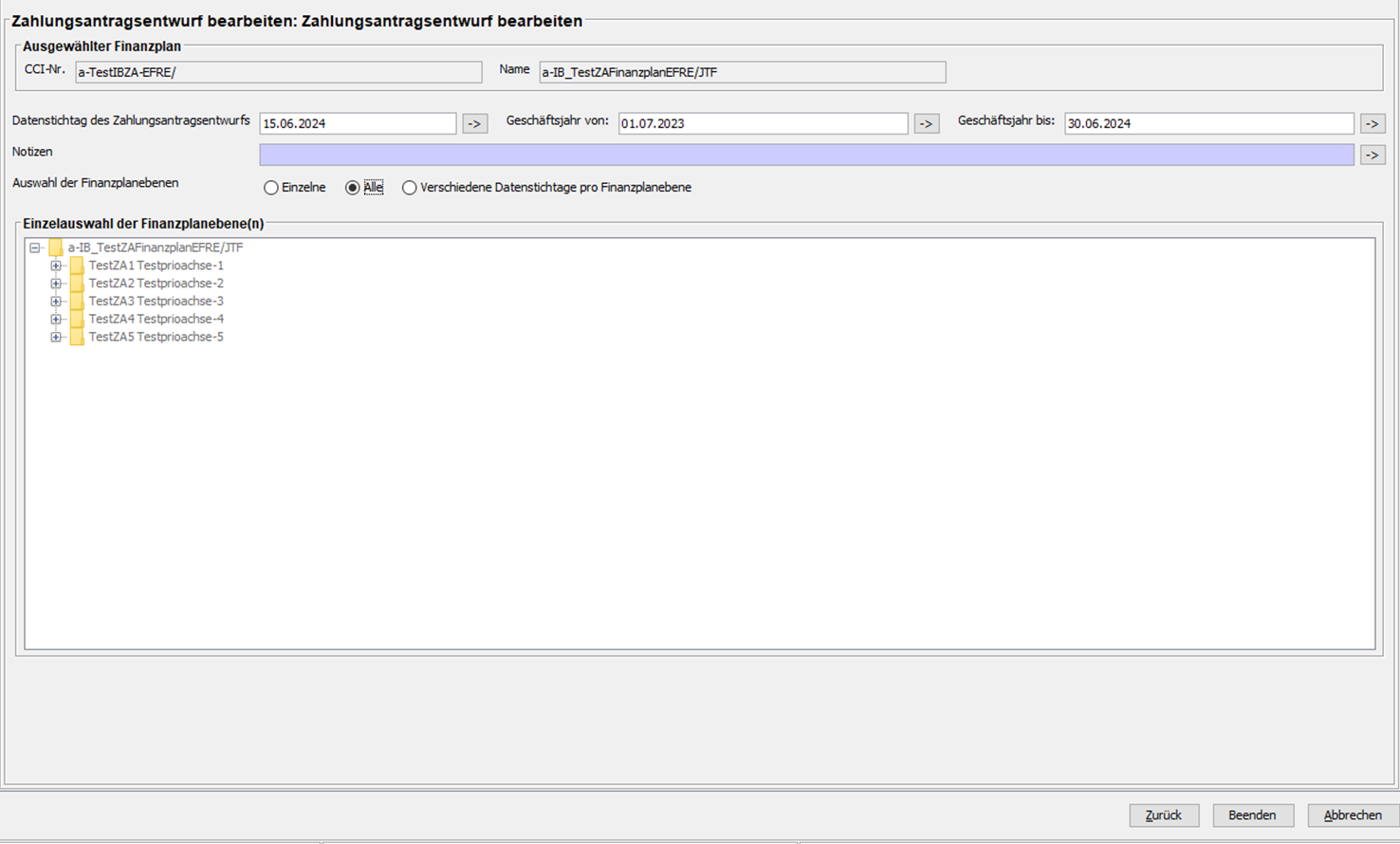Select tree row TestZA4 Testprioachse-4
This screenshot has height=844, width=1400.
tap(157, 320)
